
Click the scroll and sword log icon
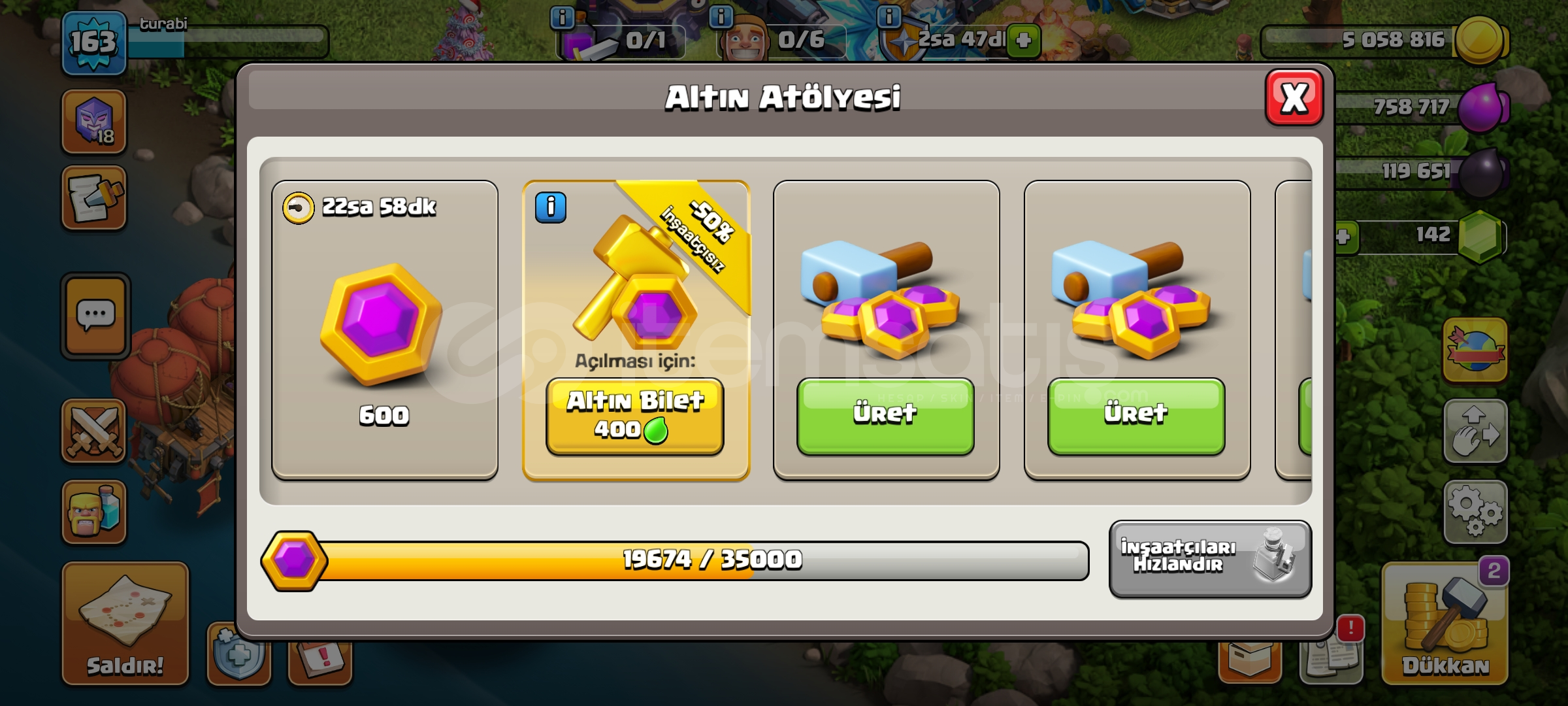click(x=94, y=198)
